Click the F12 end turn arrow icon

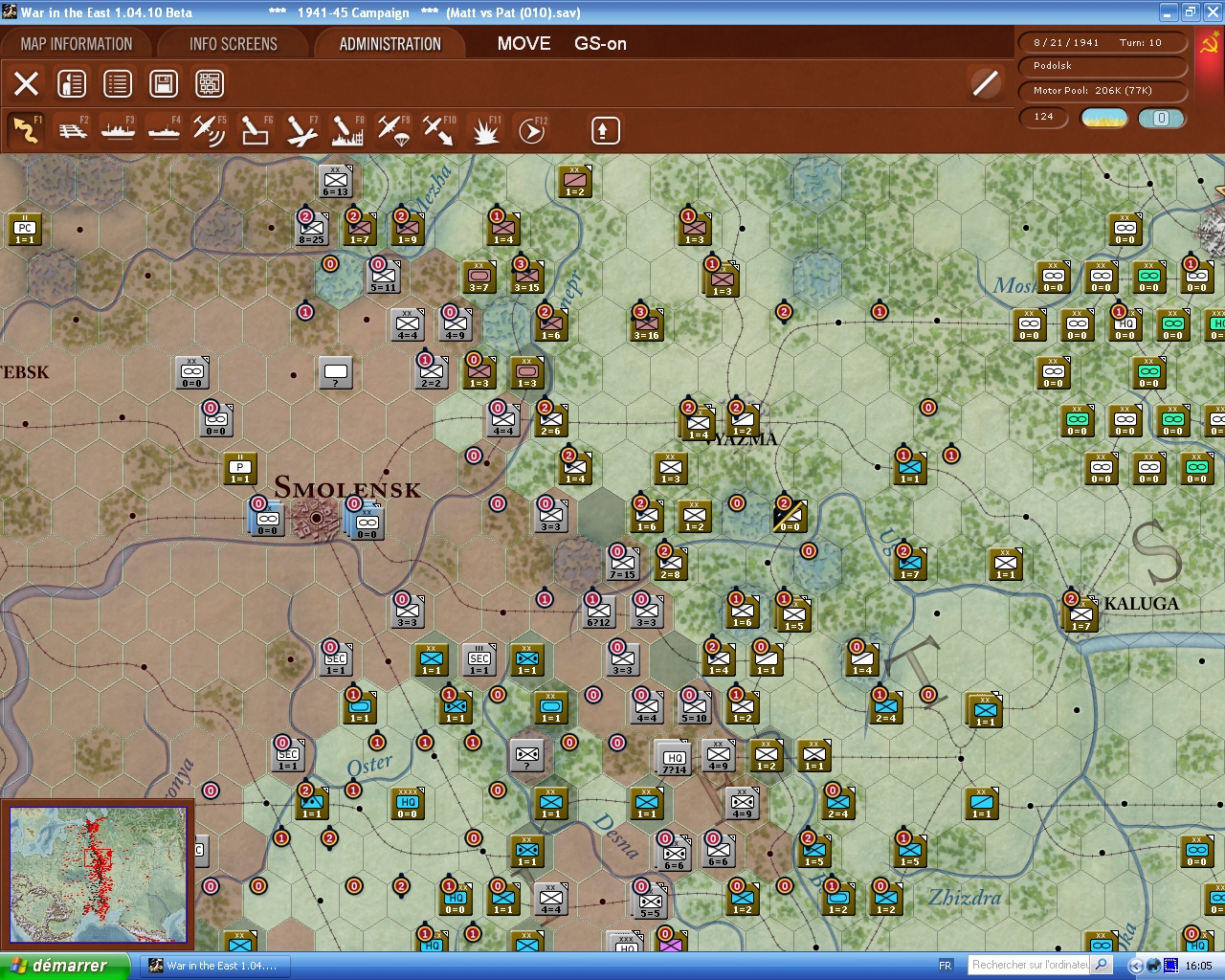532,130
